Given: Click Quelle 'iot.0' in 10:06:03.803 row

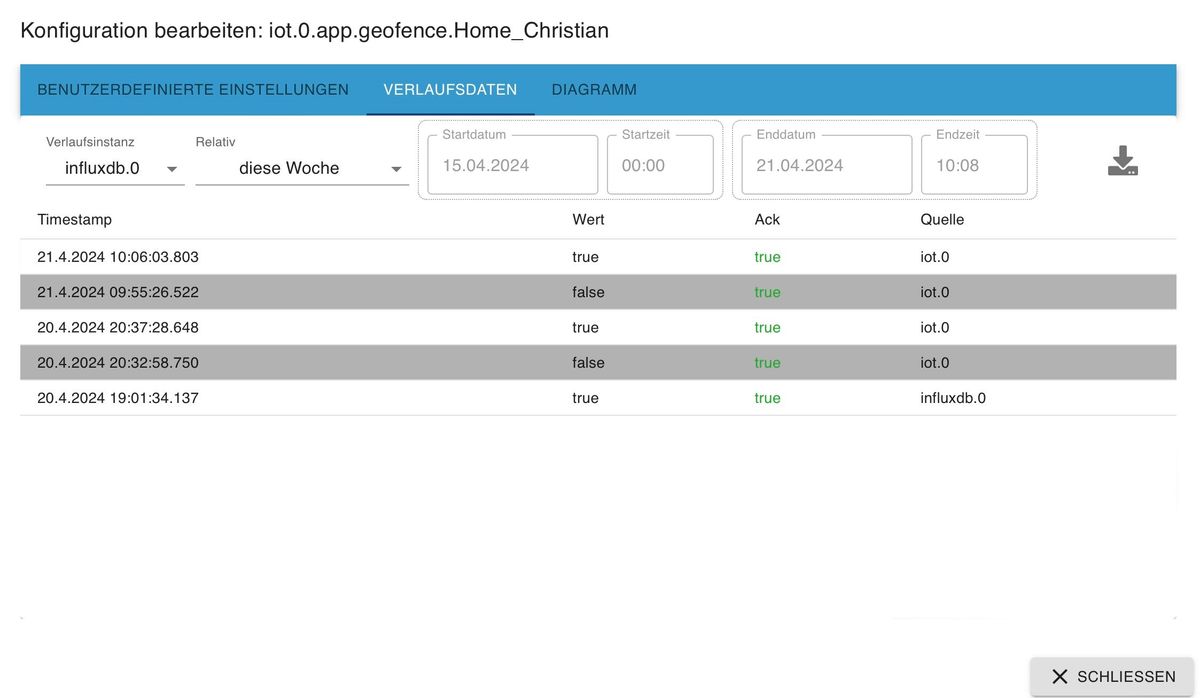Looking at the screenshot, I should point(935,257).
